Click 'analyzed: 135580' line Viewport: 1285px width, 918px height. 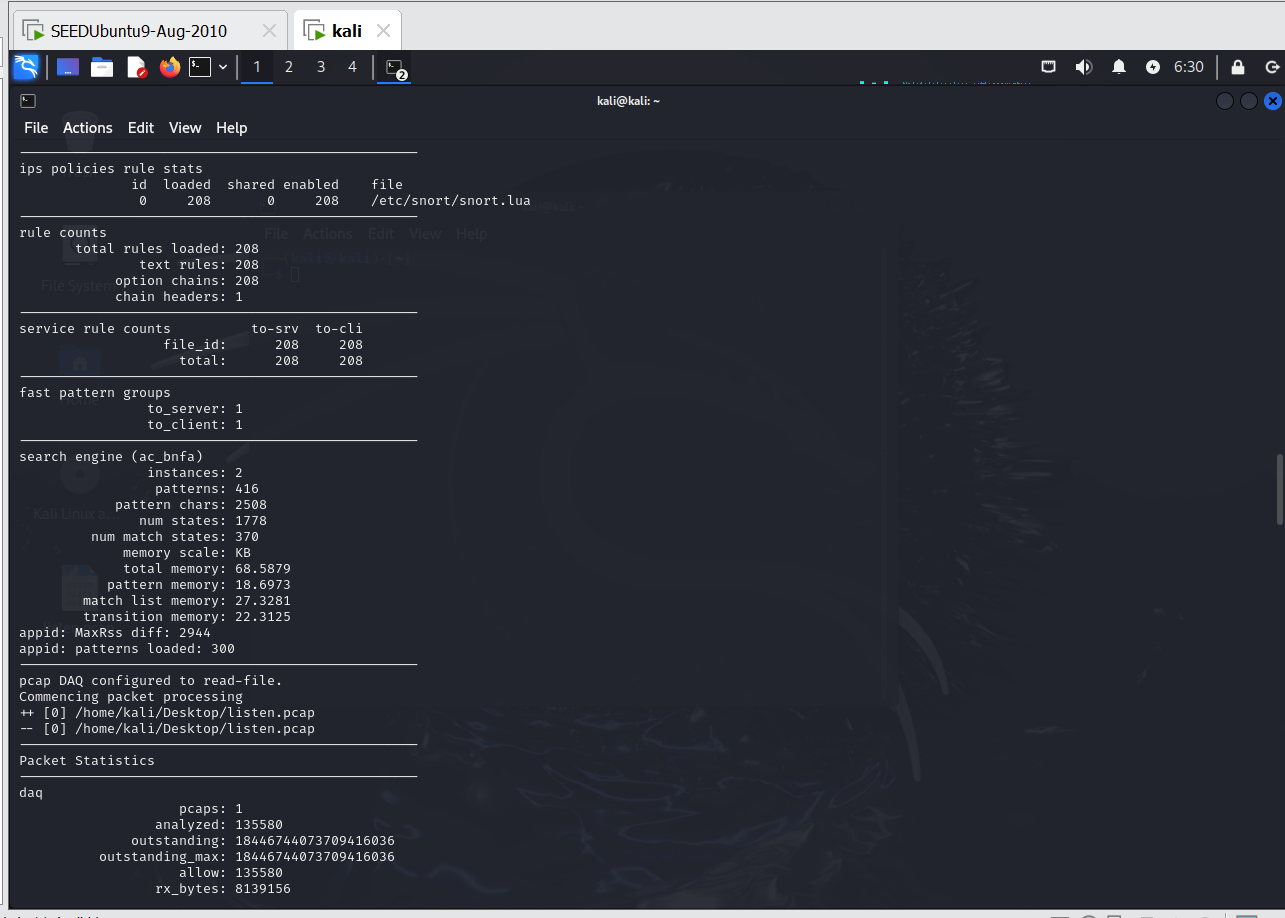coord(219,825)
